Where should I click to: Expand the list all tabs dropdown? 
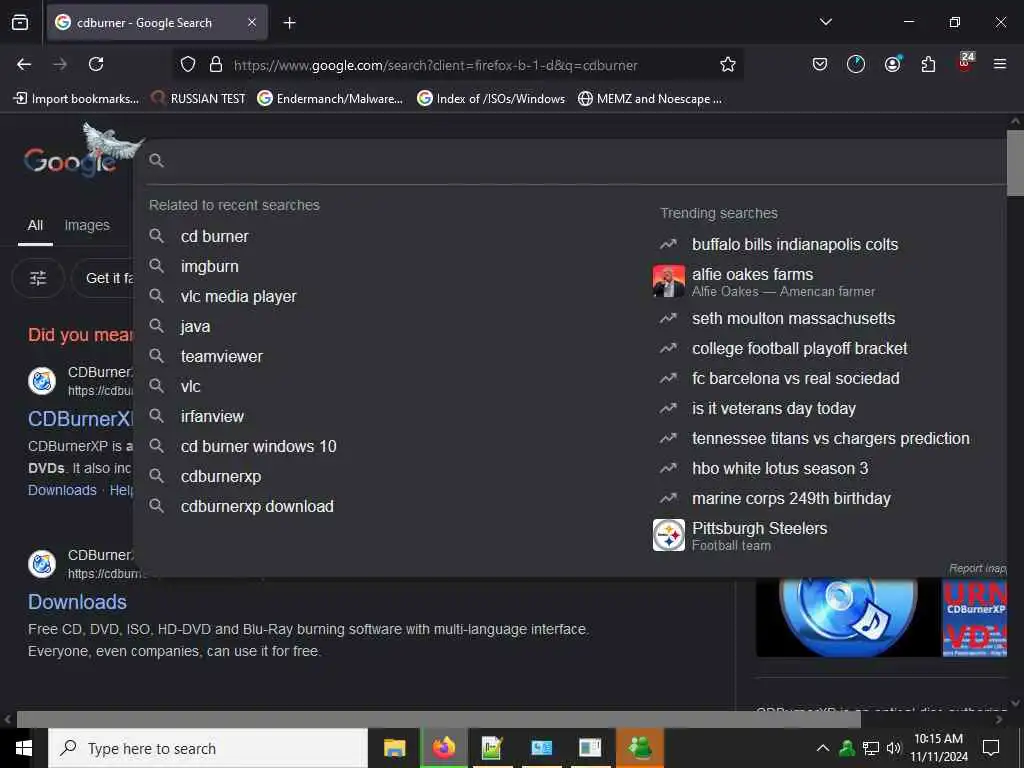825,22
